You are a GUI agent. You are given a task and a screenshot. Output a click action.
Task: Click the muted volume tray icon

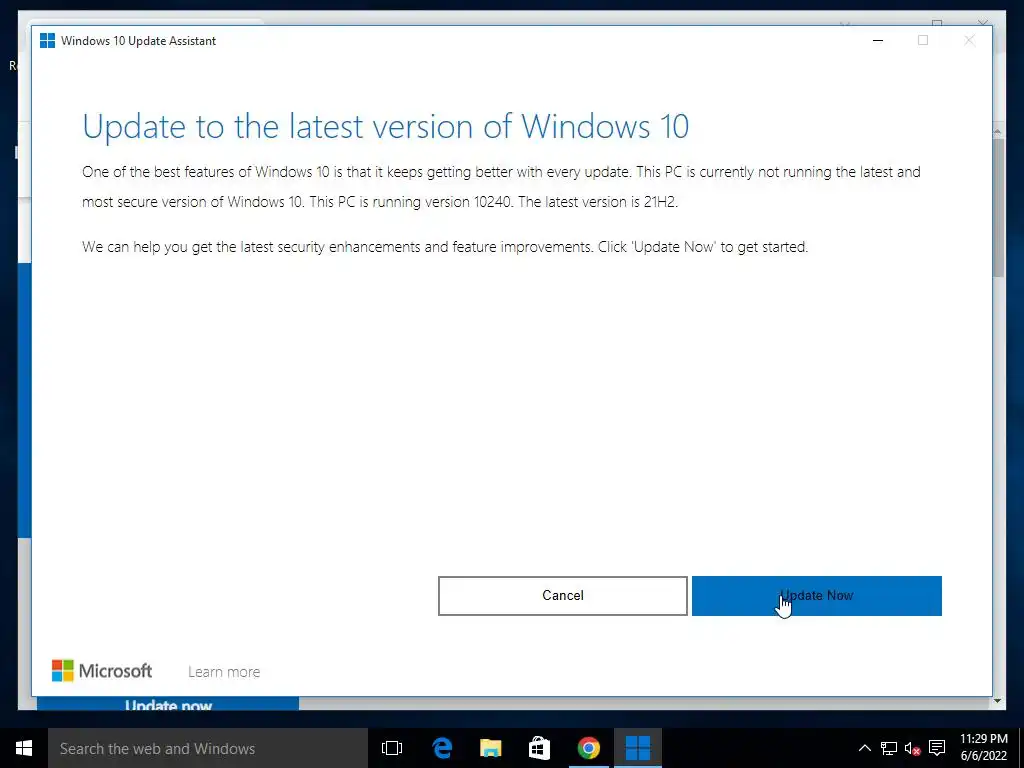tap(912, 748)
